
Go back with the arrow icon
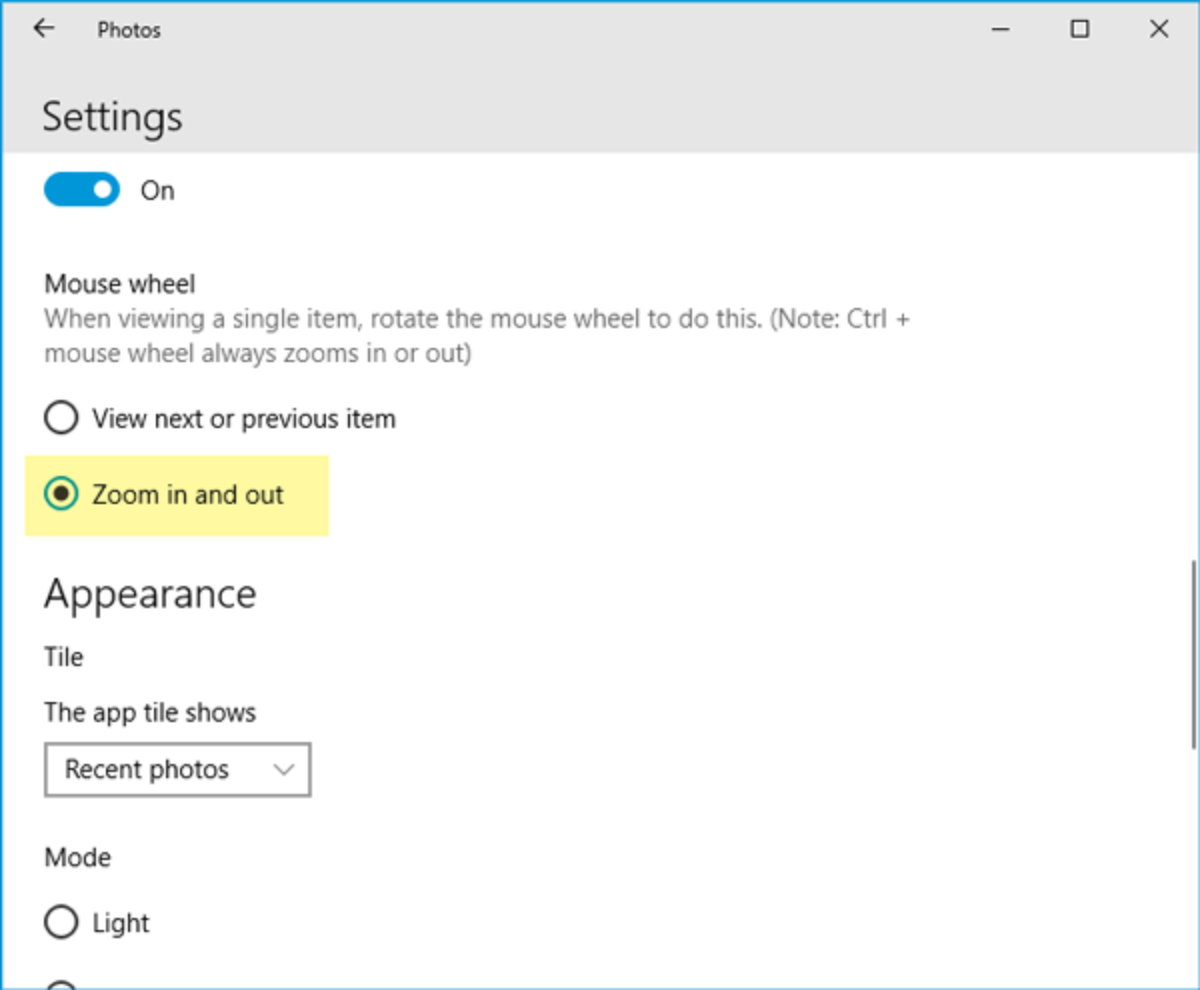(43, 29)
